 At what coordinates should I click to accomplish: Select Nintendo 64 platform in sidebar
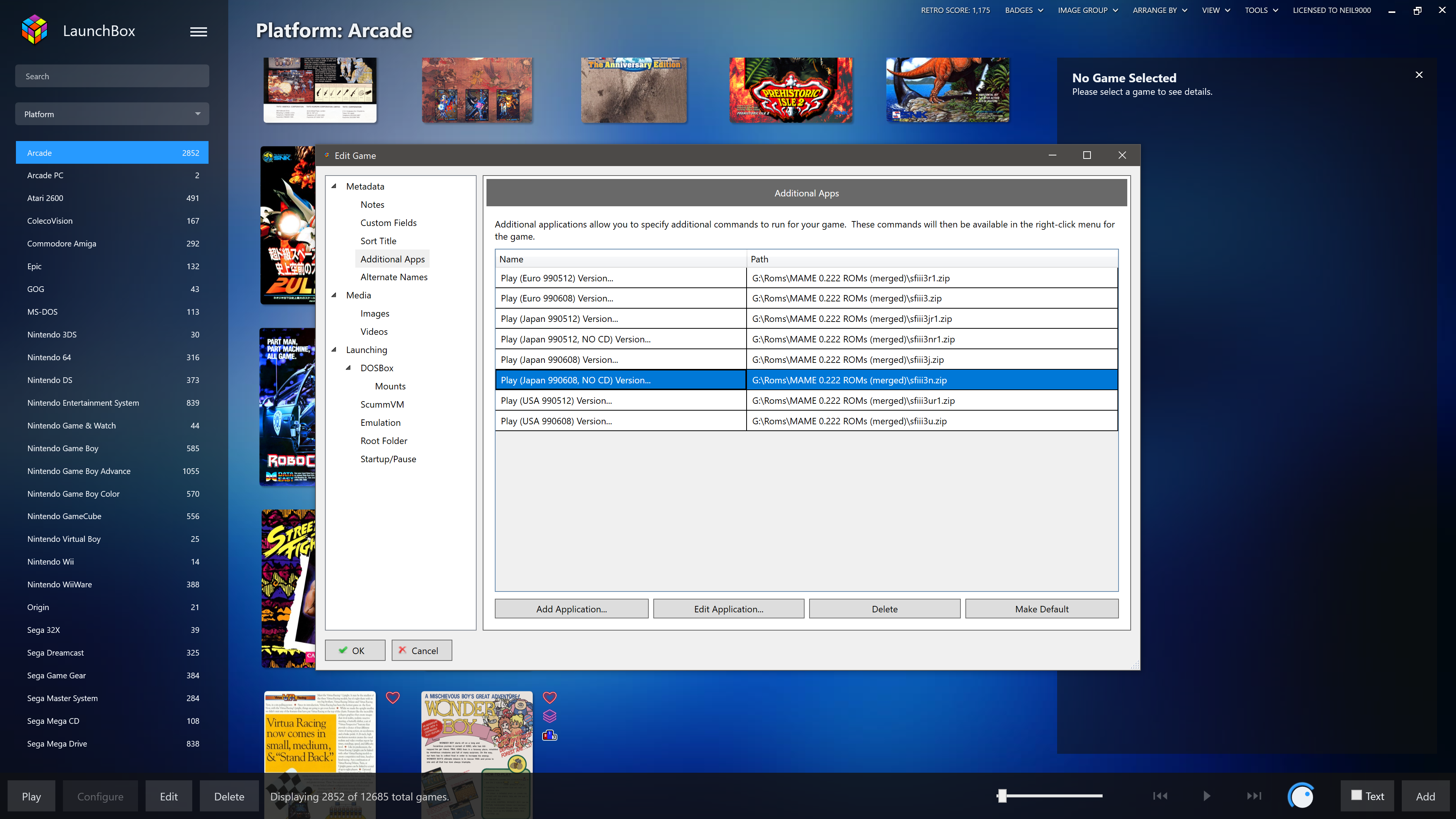click(112, 357)
